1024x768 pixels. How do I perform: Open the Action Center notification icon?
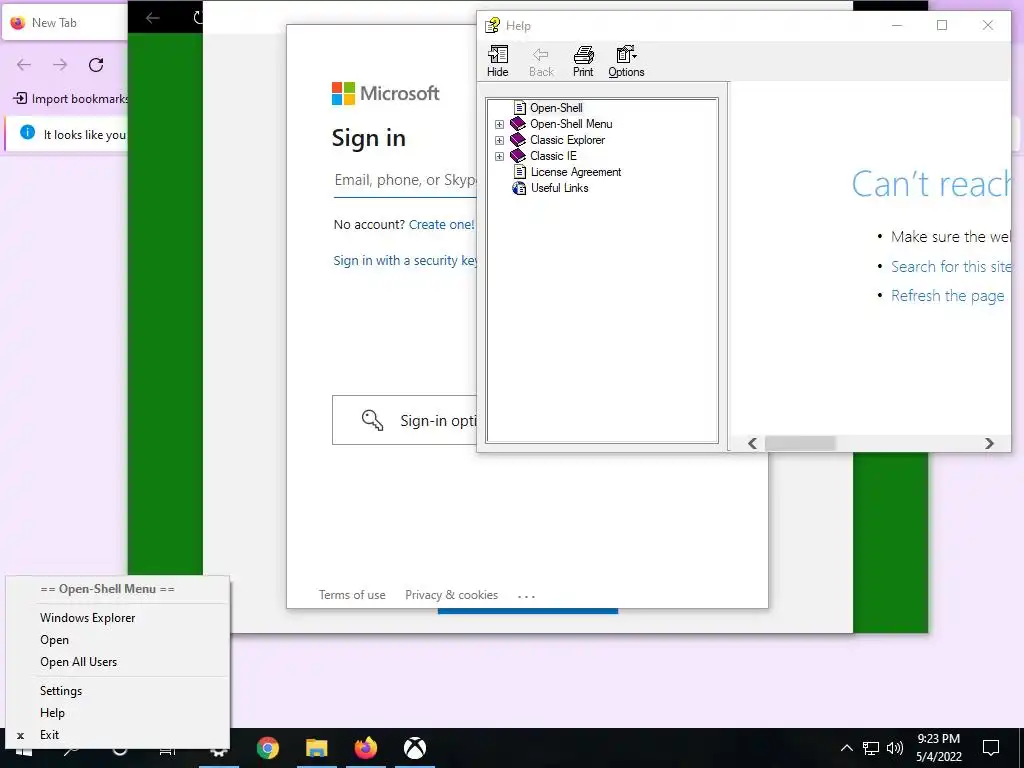(991, 748)
